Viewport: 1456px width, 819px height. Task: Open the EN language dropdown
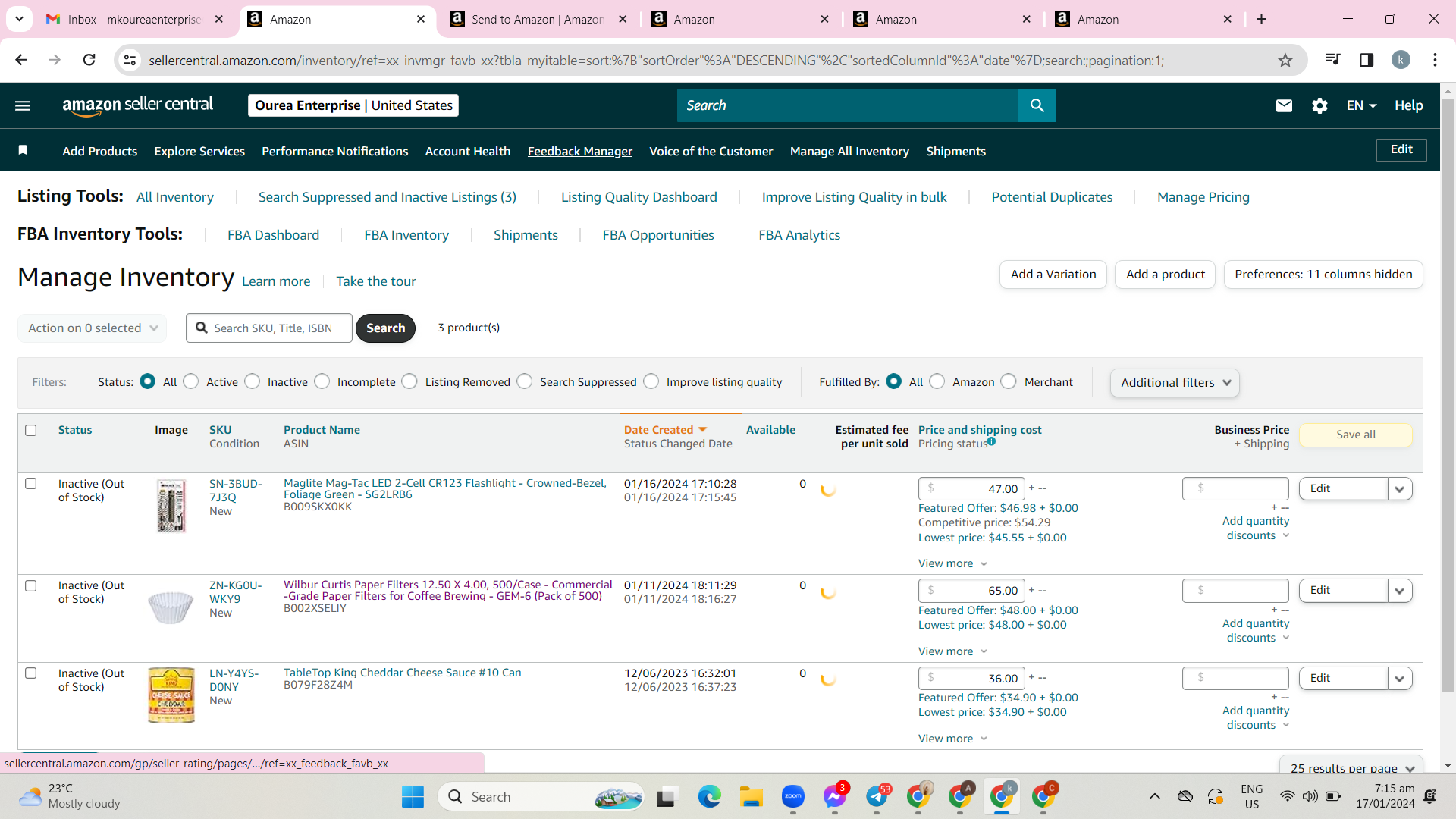[1361, 105]
